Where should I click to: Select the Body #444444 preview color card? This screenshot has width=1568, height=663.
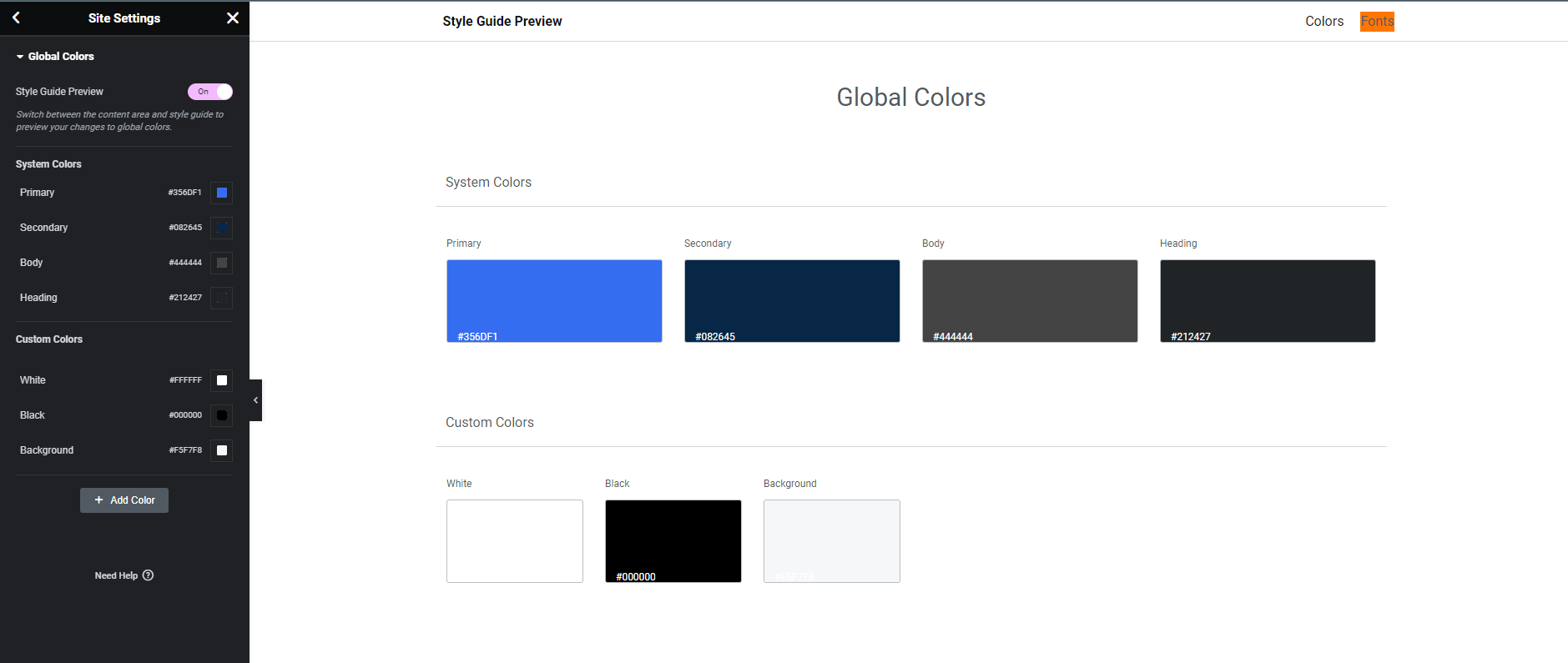(x=1030, y=301)
